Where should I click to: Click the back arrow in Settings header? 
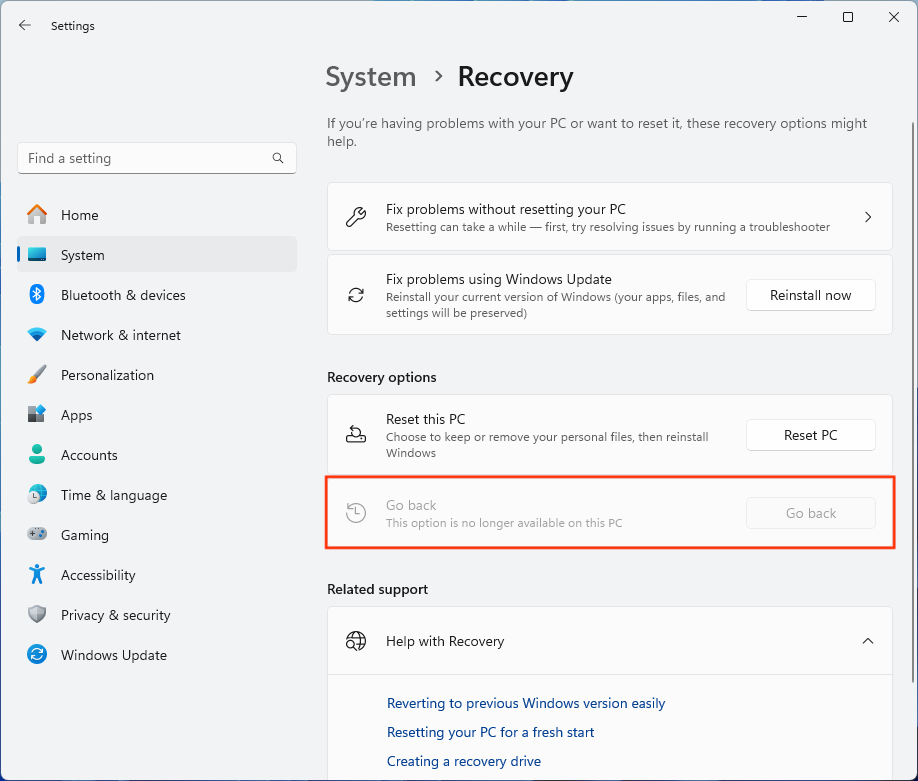click(25, 26)
